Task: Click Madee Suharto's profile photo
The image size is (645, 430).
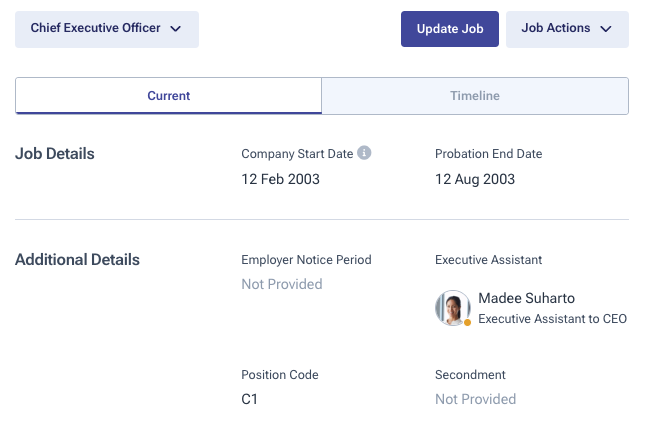Action: 453,308
